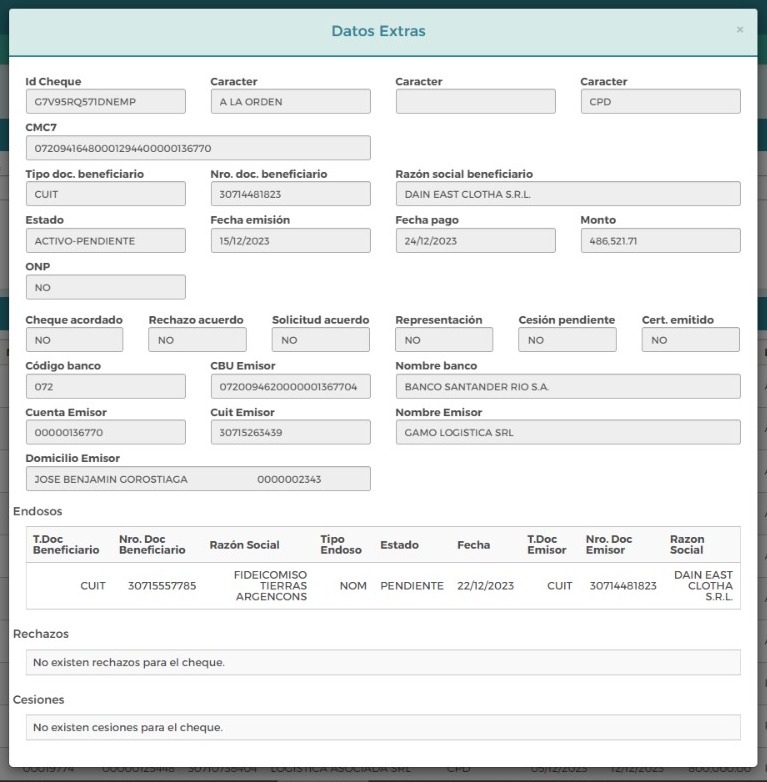Click Cheque acordado field
The image size is (767, 782).
(x=74, y=340)
